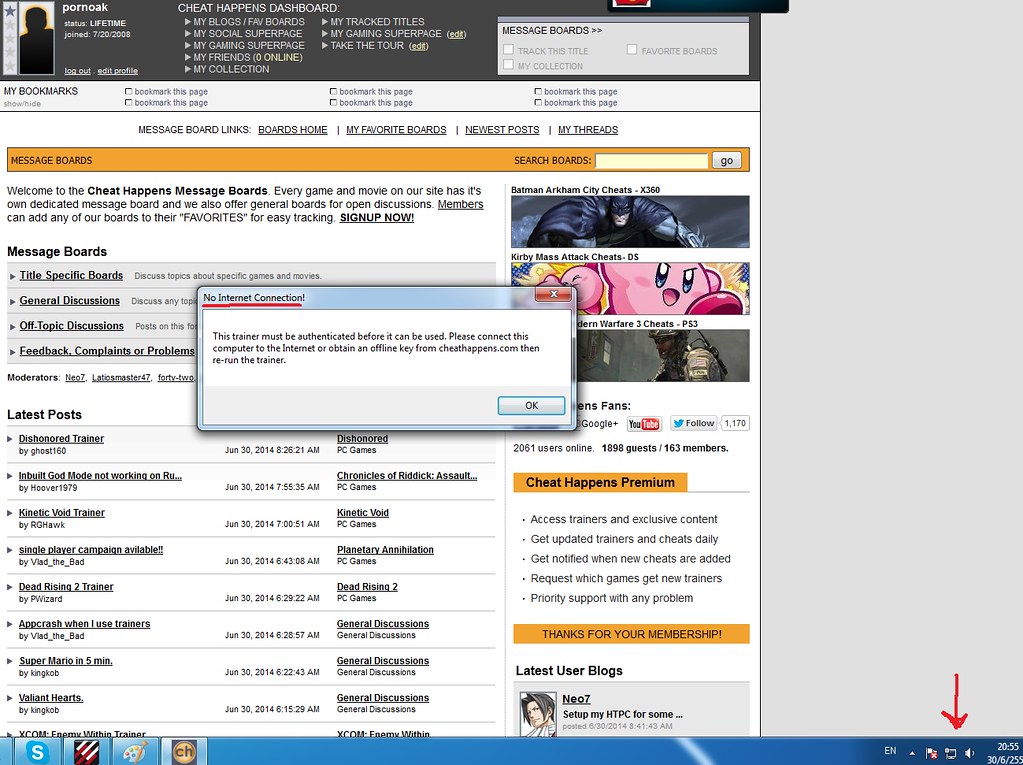Open the volume speaker tray icon
The image size is (1023, 765).
(x=970, y=752)
